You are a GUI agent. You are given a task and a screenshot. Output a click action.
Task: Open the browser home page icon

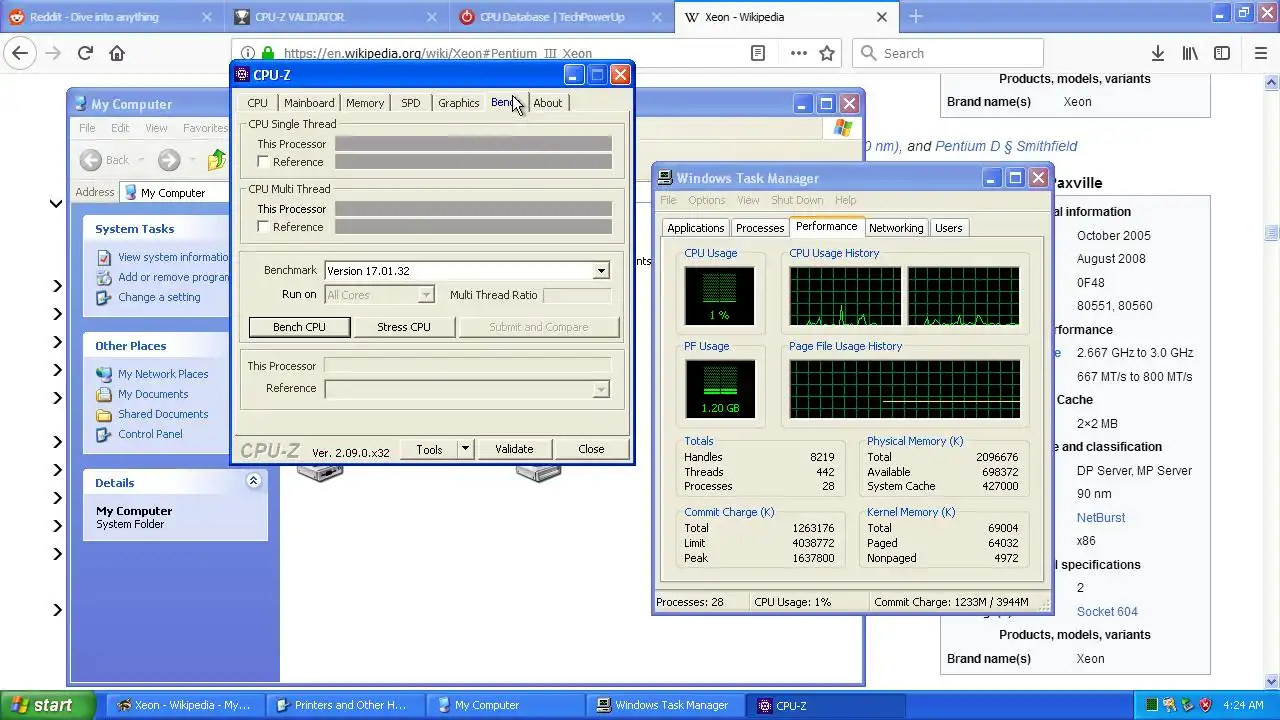click(117, 53)
